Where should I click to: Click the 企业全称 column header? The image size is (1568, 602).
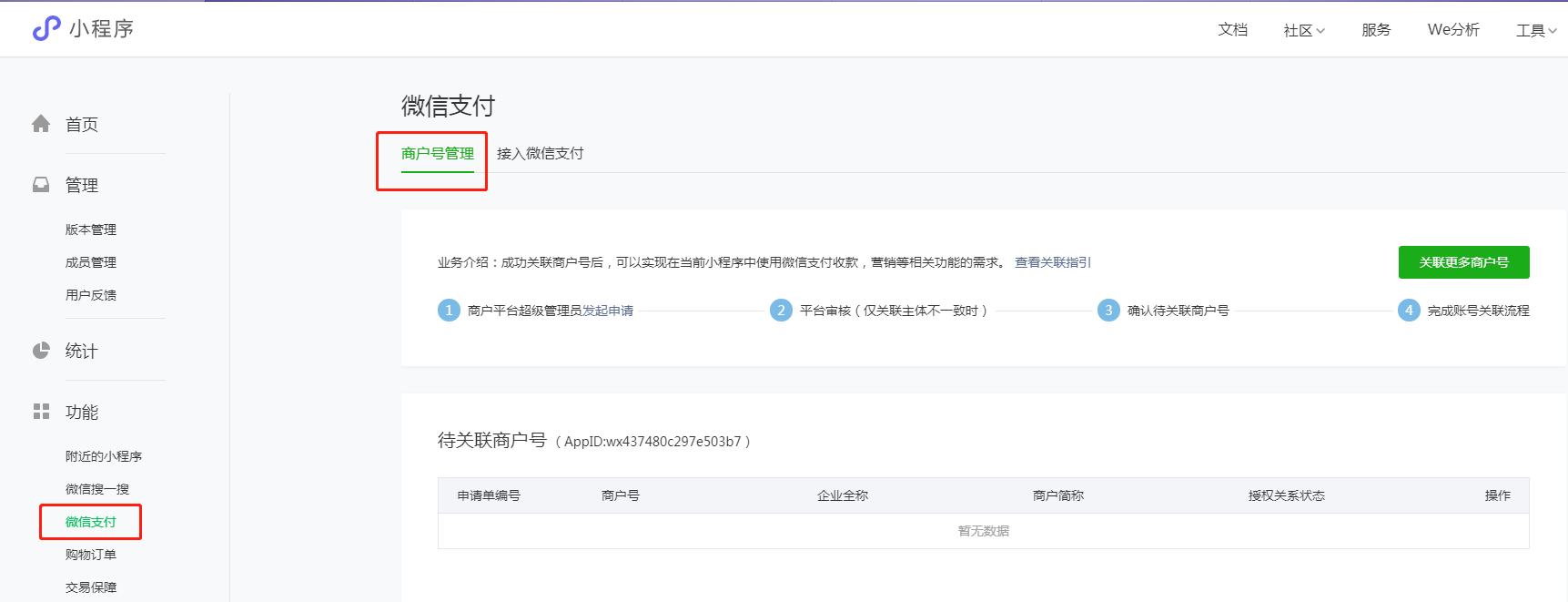pos(843,495)
